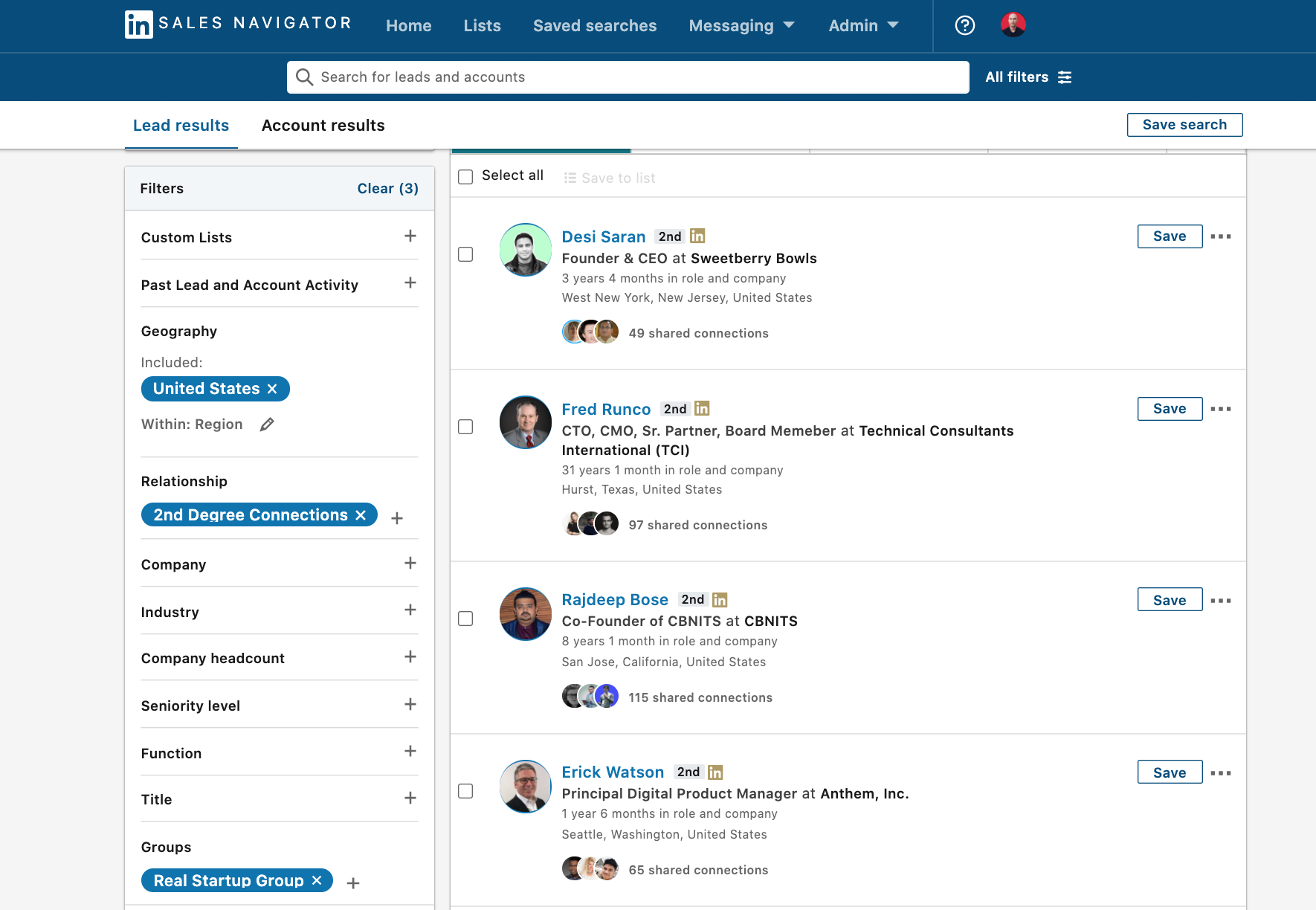View Erick Watson's shared connection avatars

click(590, 868)
